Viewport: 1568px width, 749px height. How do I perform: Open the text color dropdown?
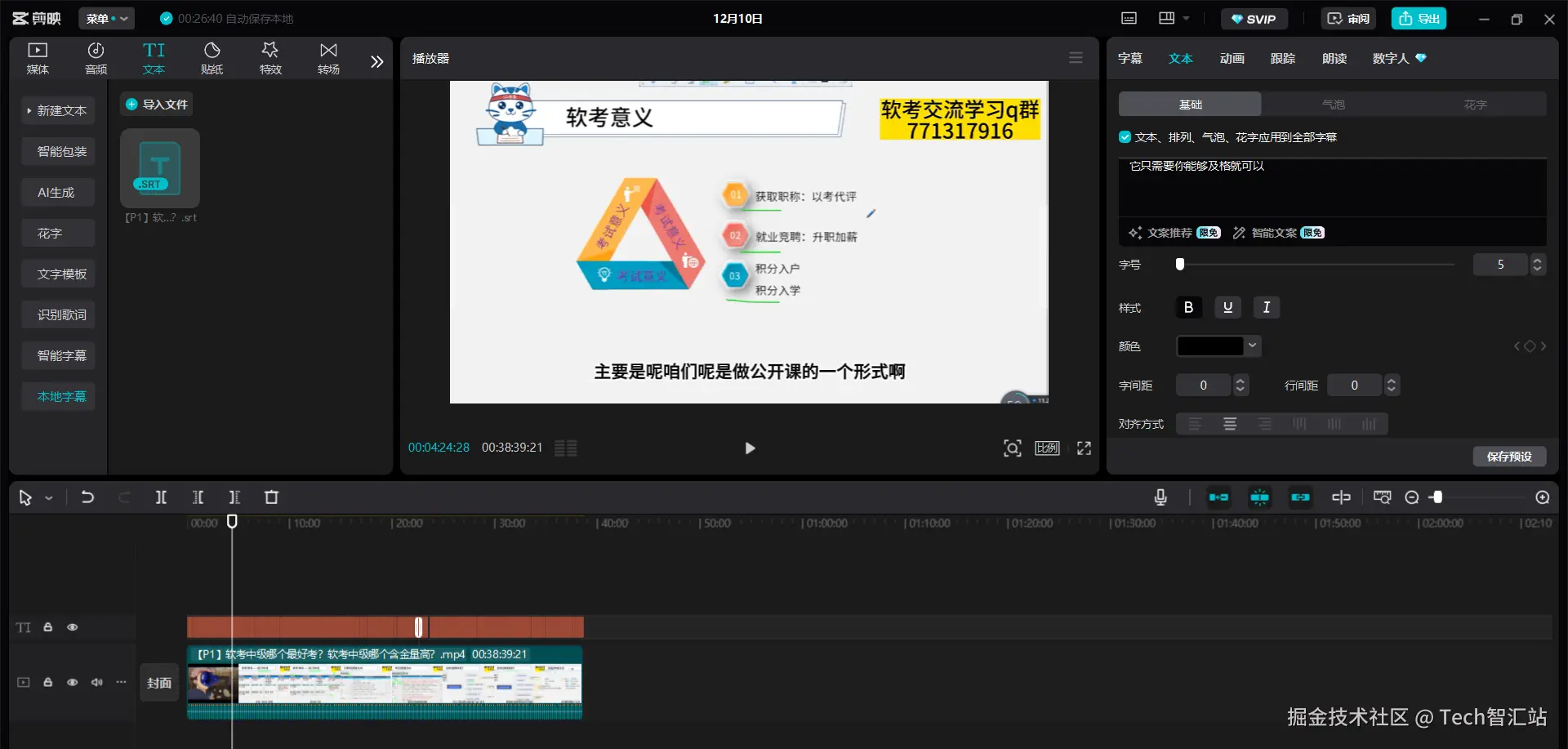point(1252,346)
